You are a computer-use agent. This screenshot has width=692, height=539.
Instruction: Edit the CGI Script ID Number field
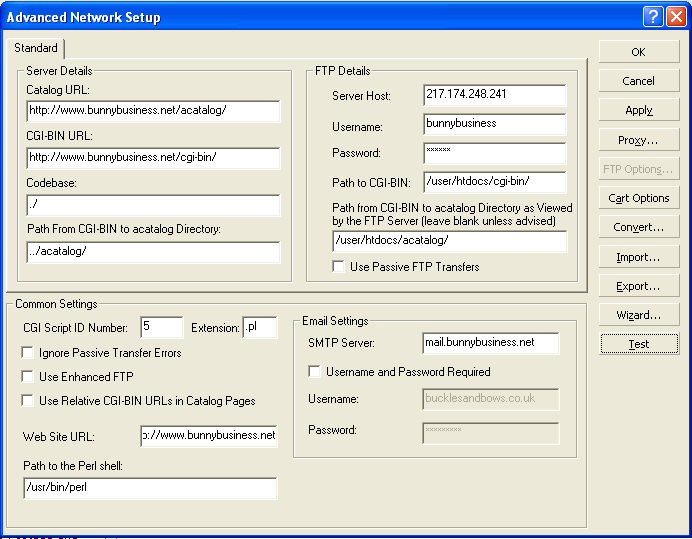[162, 327]
